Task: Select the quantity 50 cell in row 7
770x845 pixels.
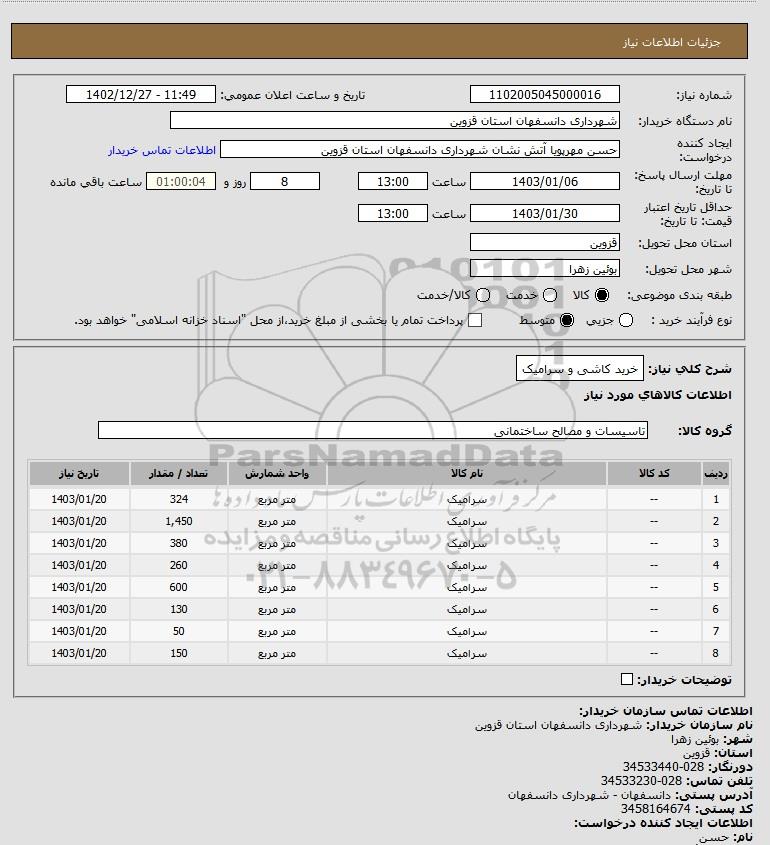Action: [179, 631]
